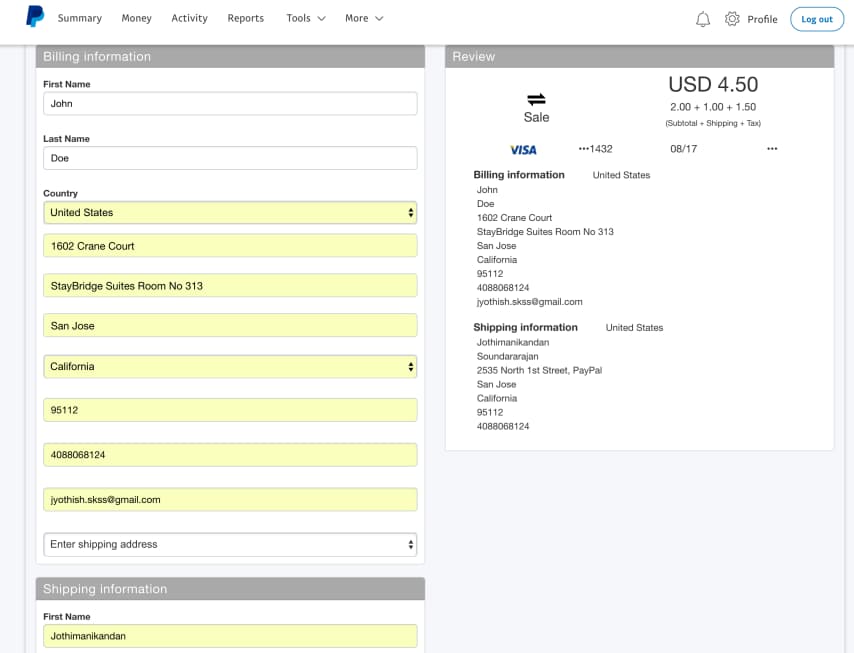Viewport: 854px width, 653px height.
Task: Click the three-dot icon beside card expiry
Action: click(772, 149)
